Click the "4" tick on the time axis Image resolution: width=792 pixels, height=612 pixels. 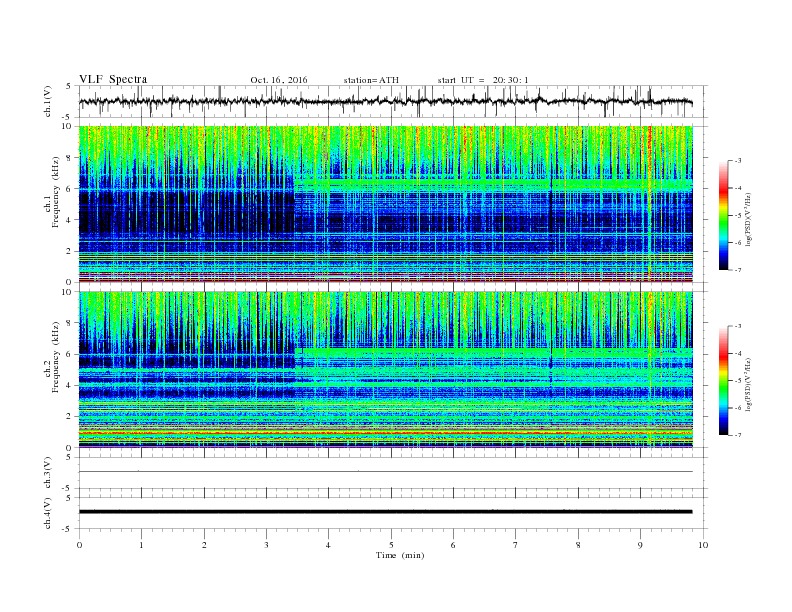[x=328, y=545]
